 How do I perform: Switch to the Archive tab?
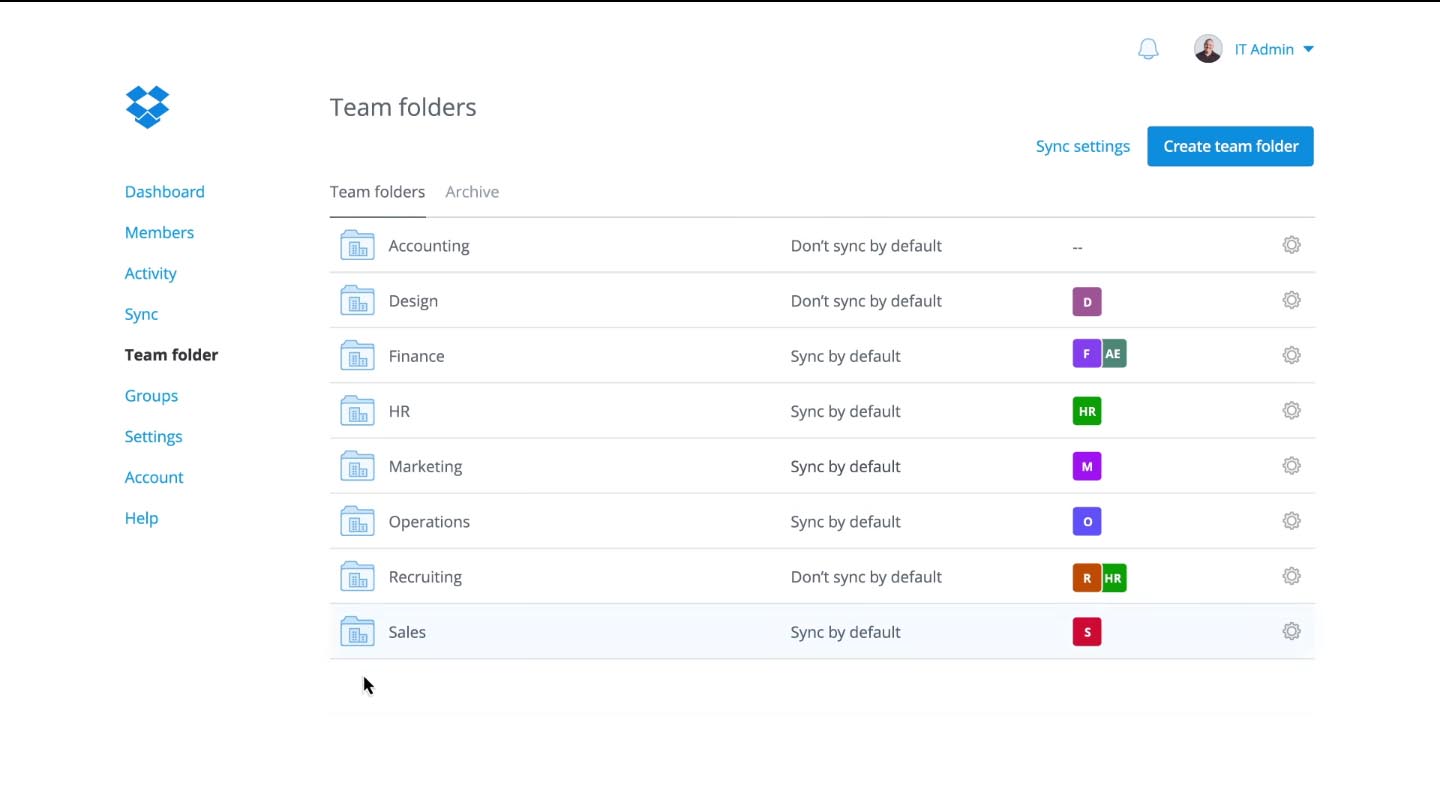click(472, 192)
